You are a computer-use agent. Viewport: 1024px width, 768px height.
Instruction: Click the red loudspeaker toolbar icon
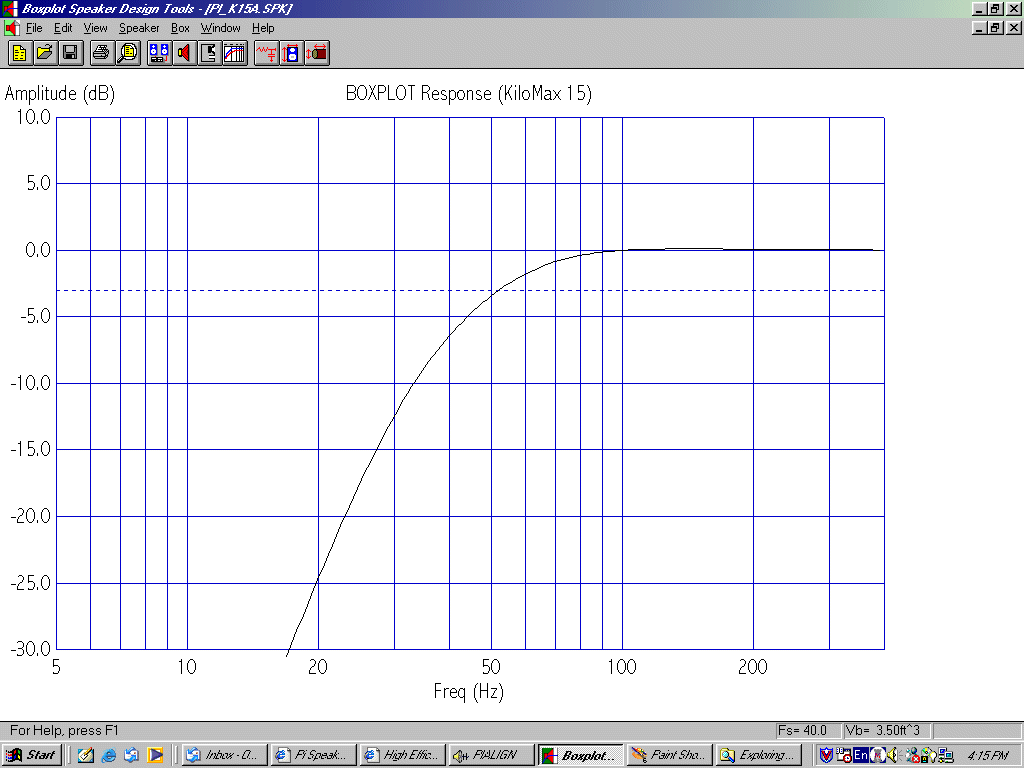(x=184, y=53)
